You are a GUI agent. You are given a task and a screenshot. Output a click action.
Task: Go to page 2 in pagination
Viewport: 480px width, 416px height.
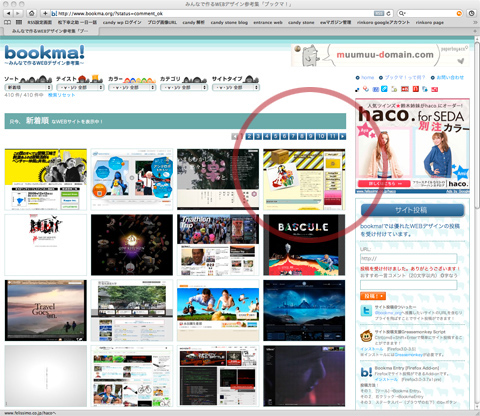pos(249,136)
